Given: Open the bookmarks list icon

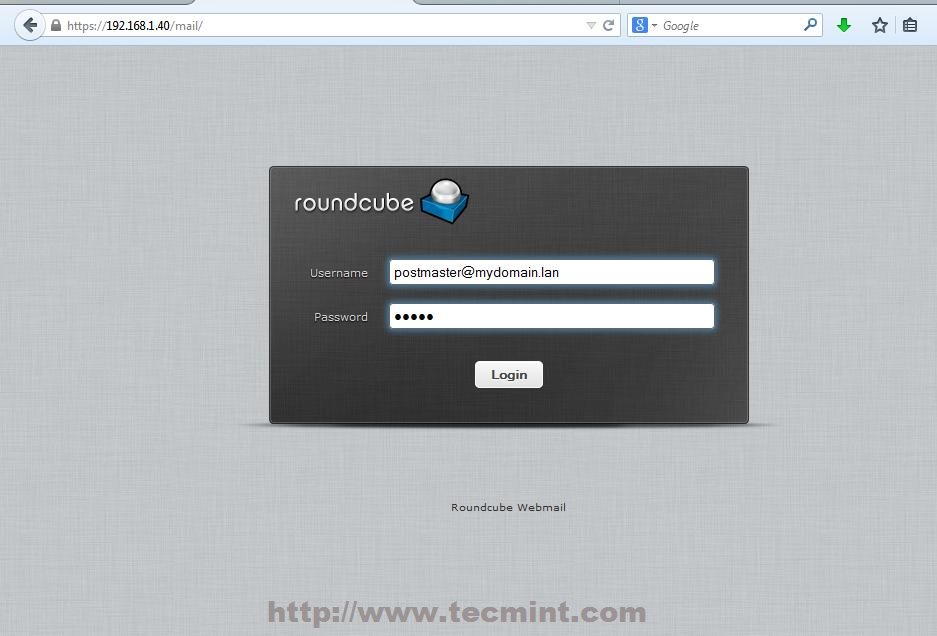Looking at the screenshot, I should click(911, 24).
